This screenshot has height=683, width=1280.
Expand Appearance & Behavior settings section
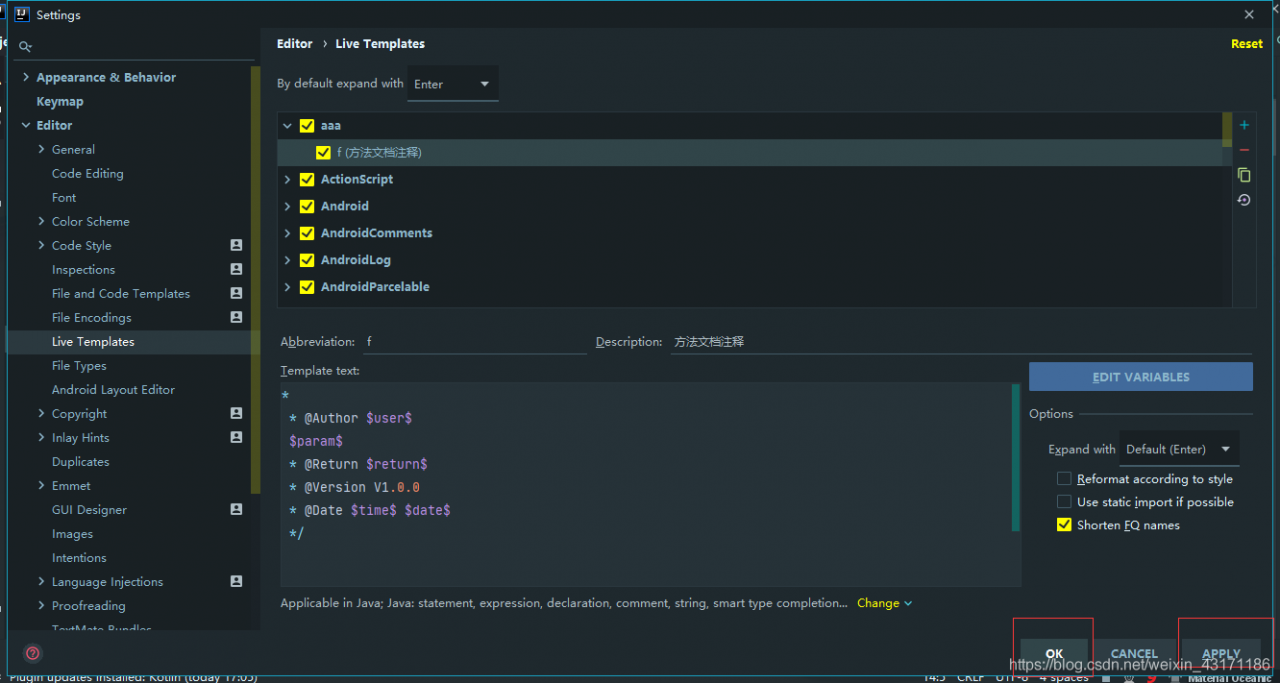click(26, 77)
